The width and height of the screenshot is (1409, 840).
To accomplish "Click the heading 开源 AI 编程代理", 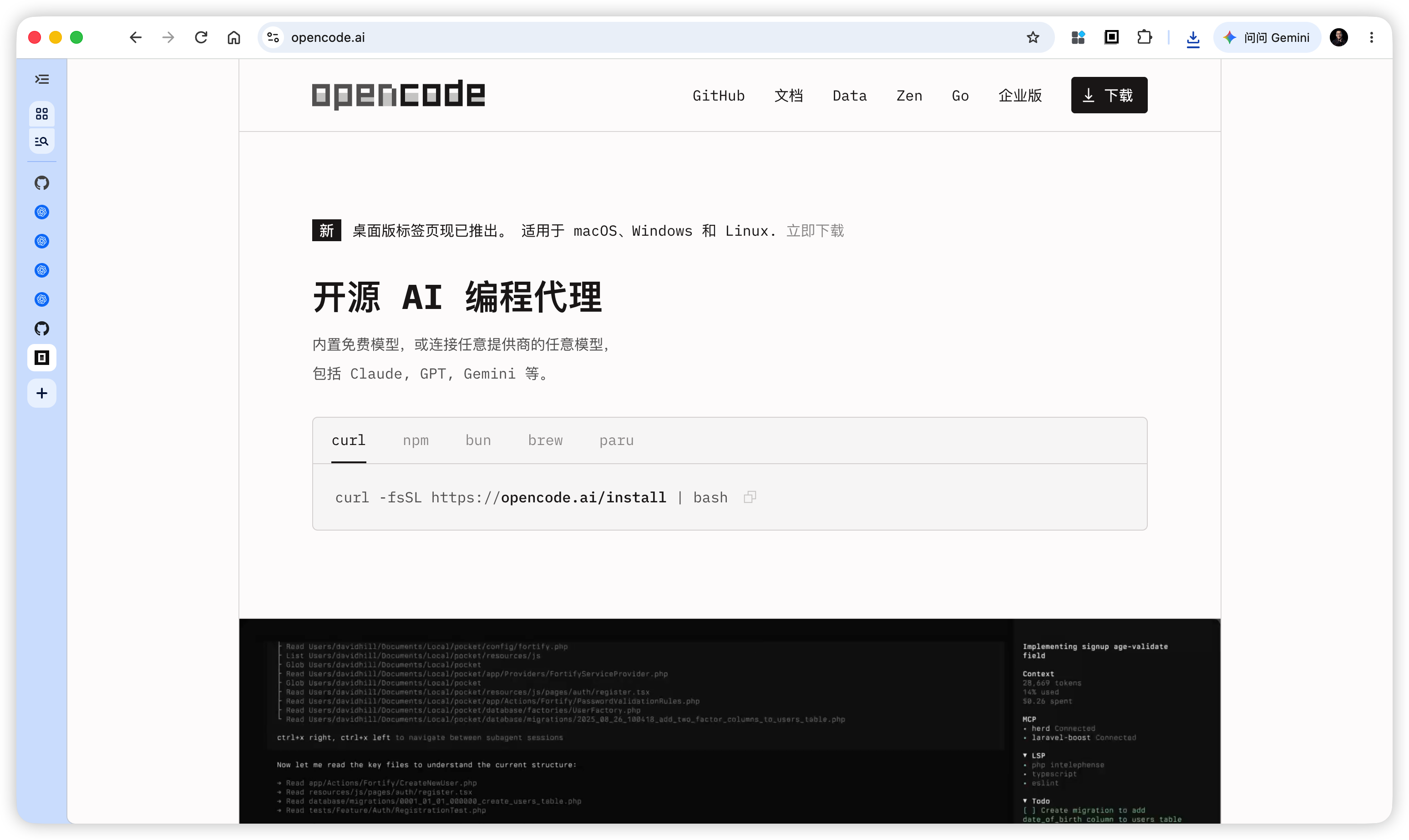I will pyautogui.click(x=457, y=297).
